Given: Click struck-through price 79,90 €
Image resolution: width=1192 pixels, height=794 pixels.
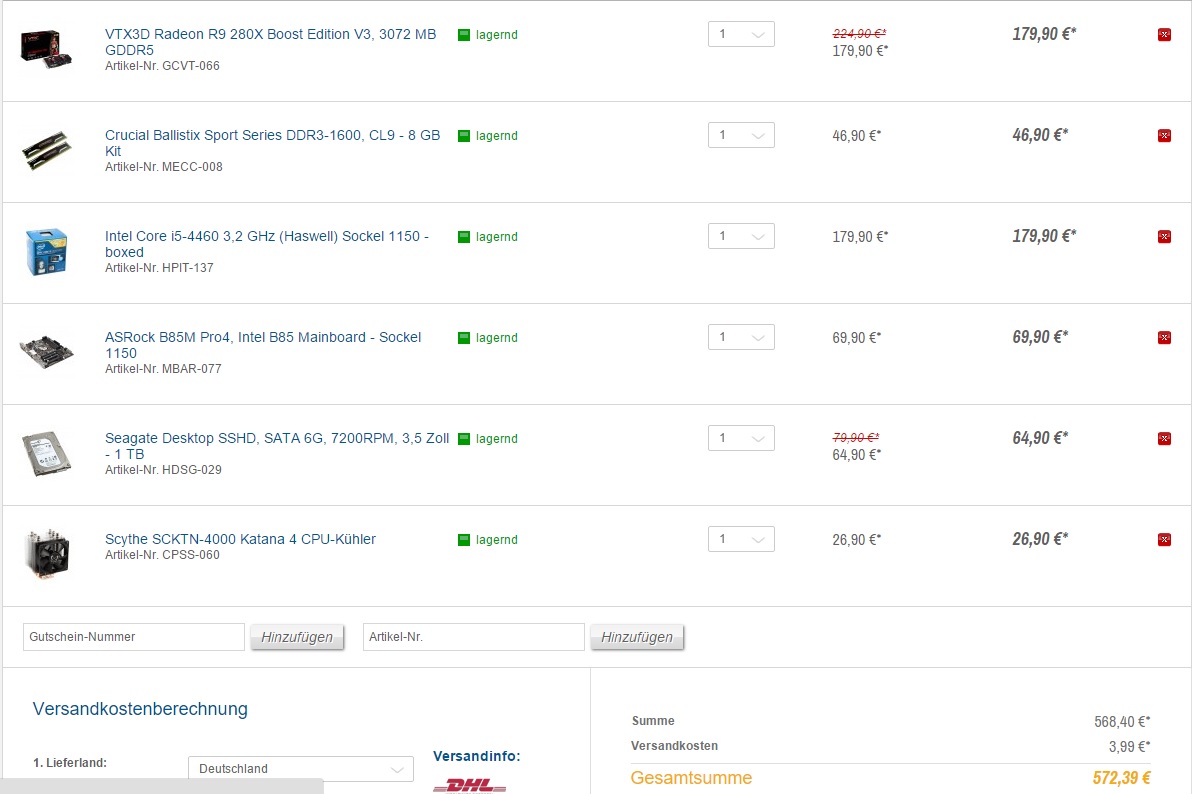Looking at the screenshot, I should pyautogui.click(x=856, y=437).
